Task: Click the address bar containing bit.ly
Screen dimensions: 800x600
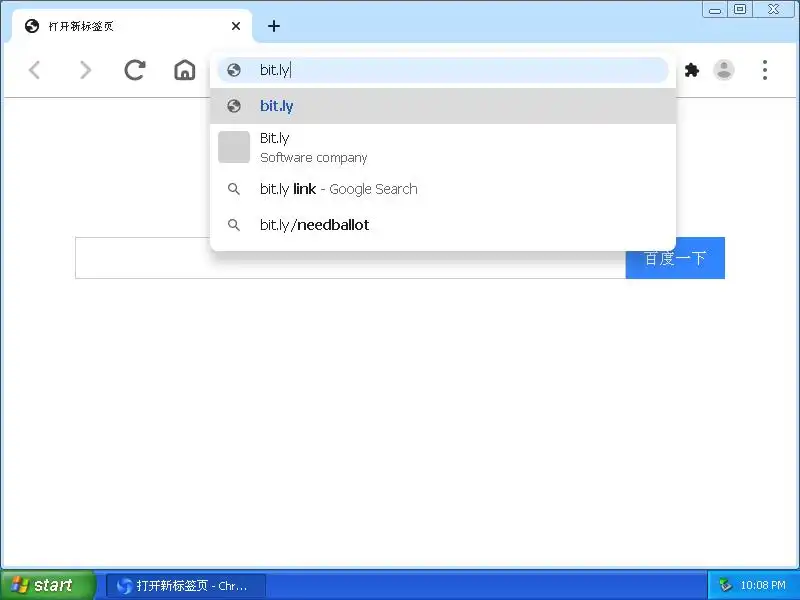Action: point(443,70)
